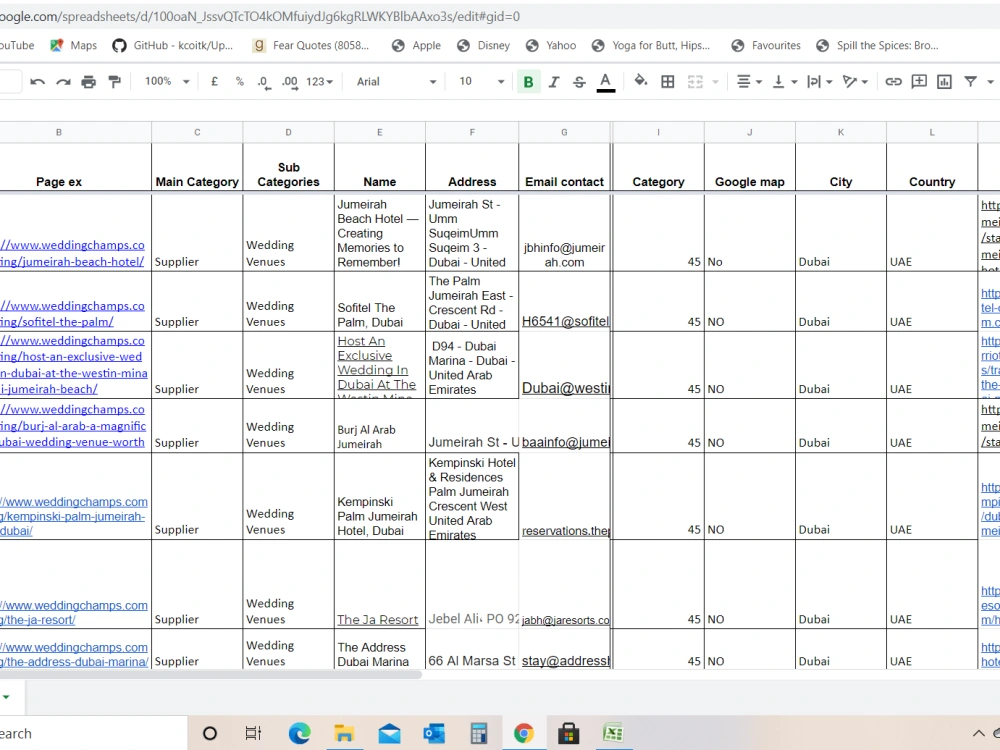Toggle strikethrough formatting
This screenshot has width=1000, height=750.
(579, 82)
